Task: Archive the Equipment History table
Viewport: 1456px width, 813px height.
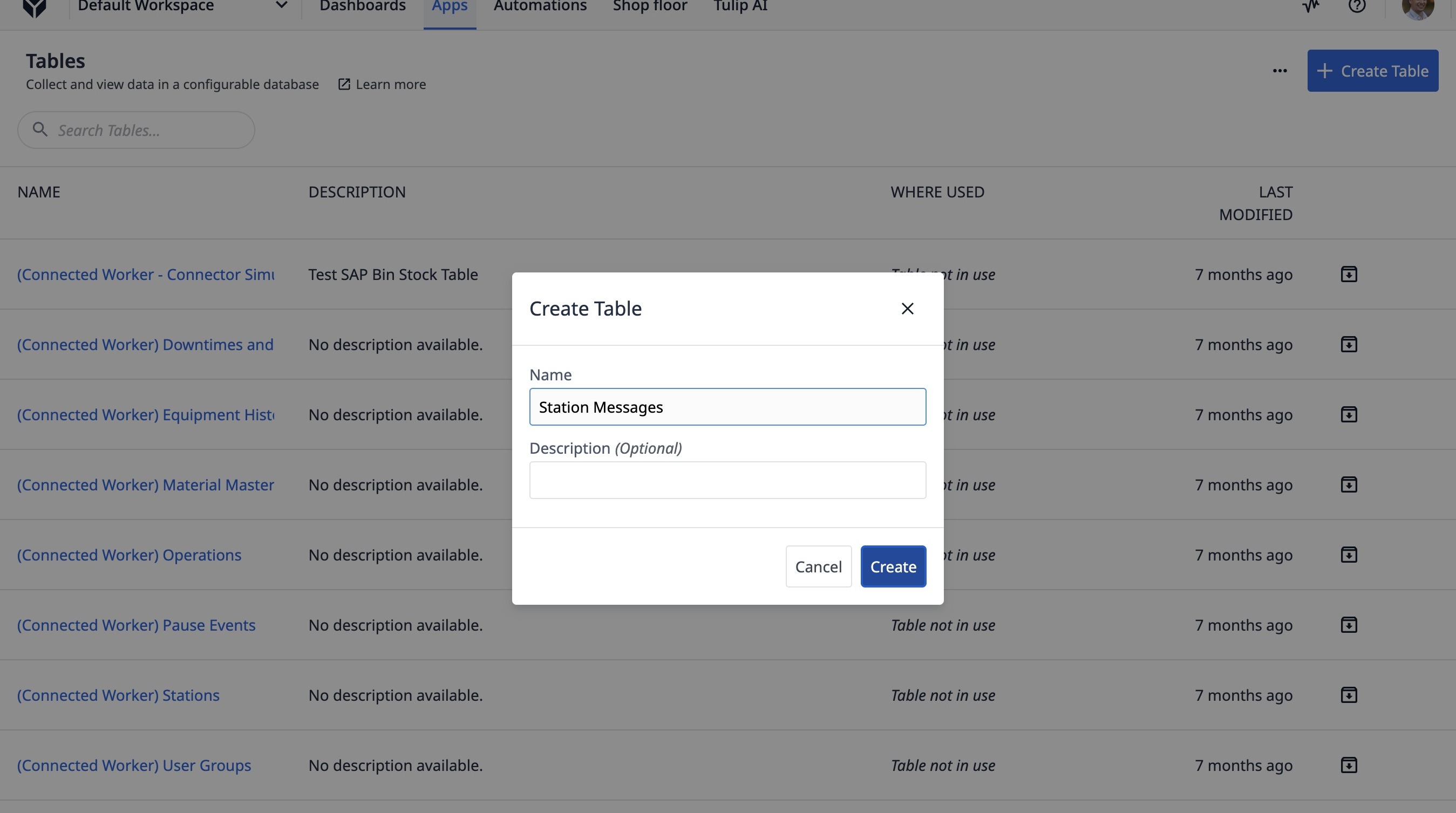Action: point(1349,414)
